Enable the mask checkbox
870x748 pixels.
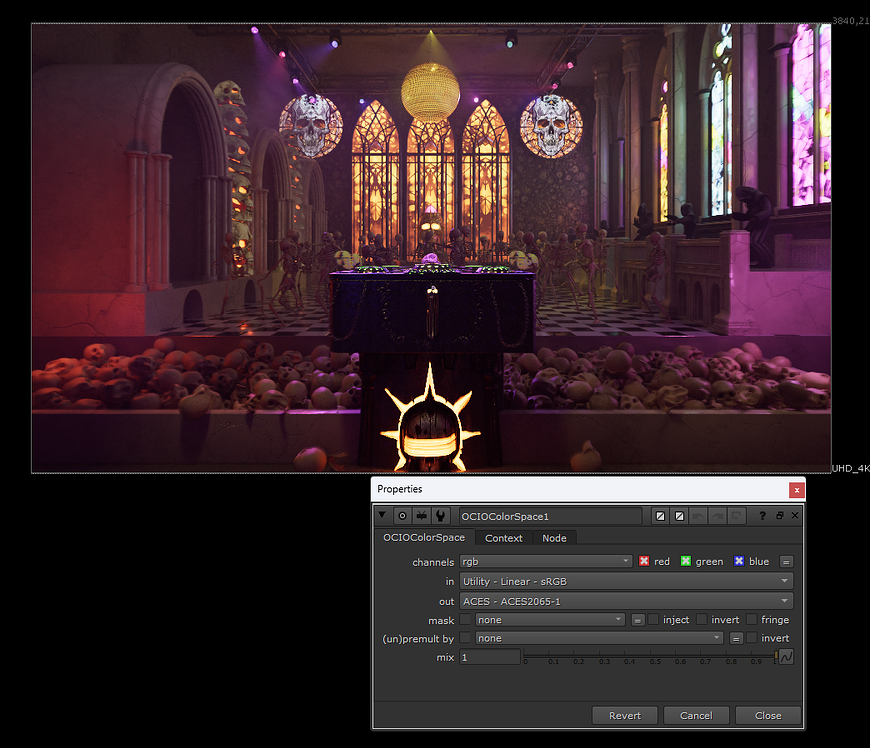click(465, 619)
